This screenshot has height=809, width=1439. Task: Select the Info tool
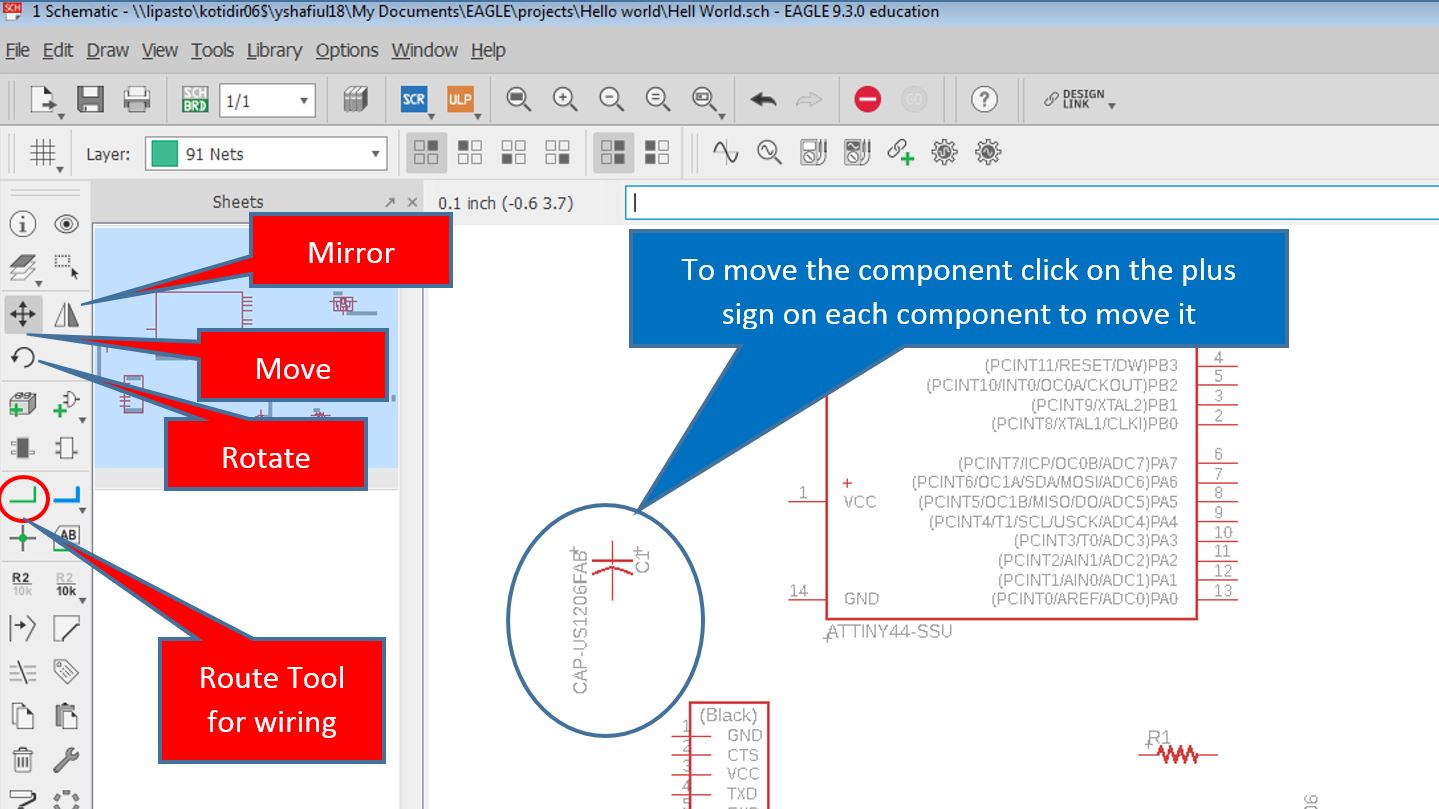point(22,224)
